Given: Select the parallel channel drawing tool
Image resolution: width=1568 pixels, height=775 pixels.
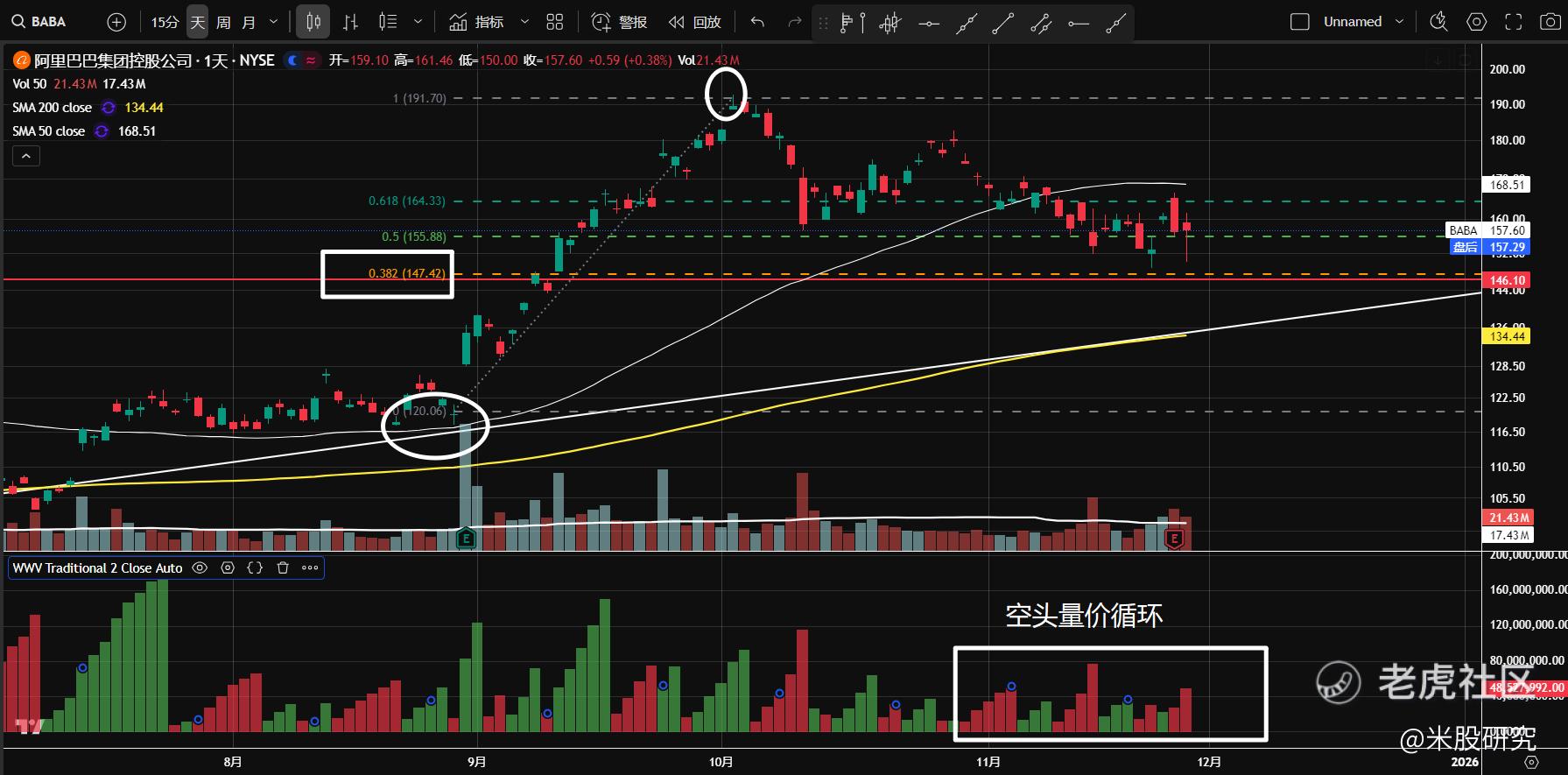Looking at the screenshot, I should [x=1041, y=23].
